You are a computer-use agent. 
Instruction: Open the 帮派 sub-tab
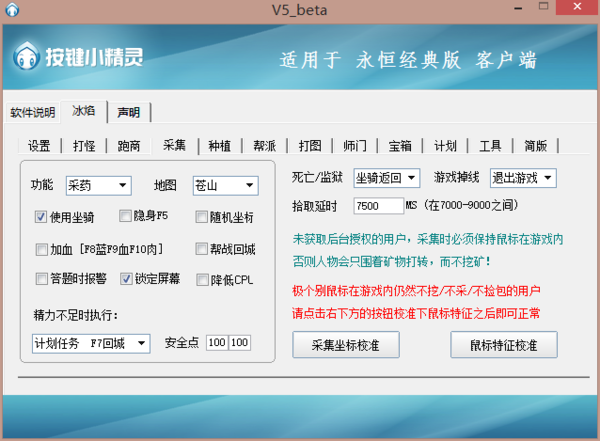264,146
